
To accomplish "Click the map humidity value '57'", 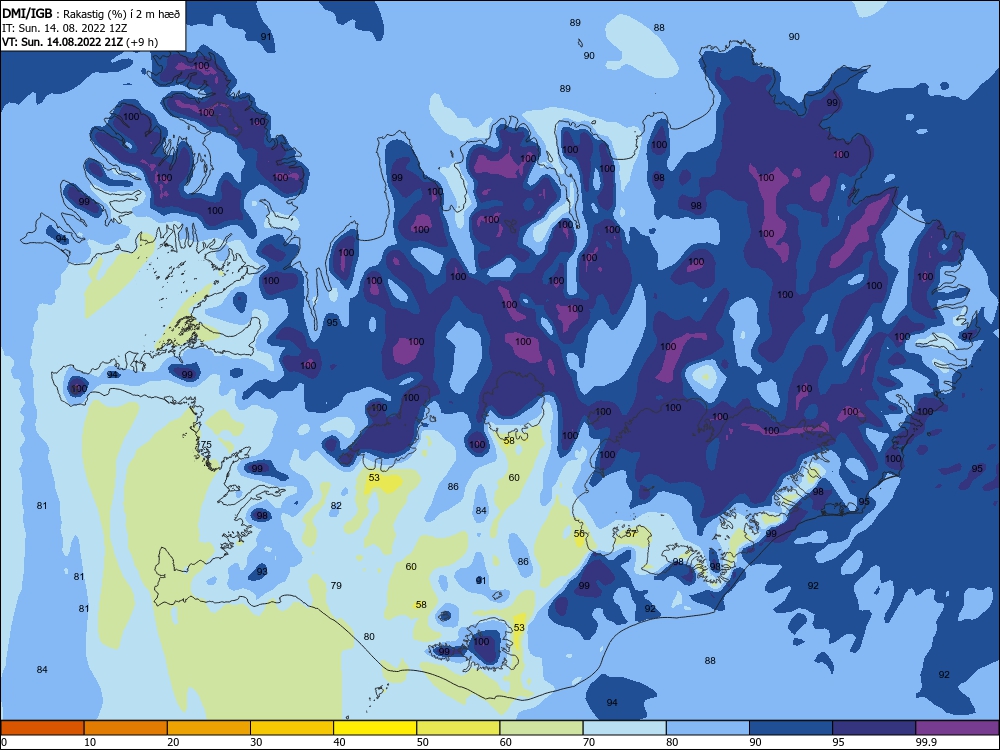I will coord(631,533).
